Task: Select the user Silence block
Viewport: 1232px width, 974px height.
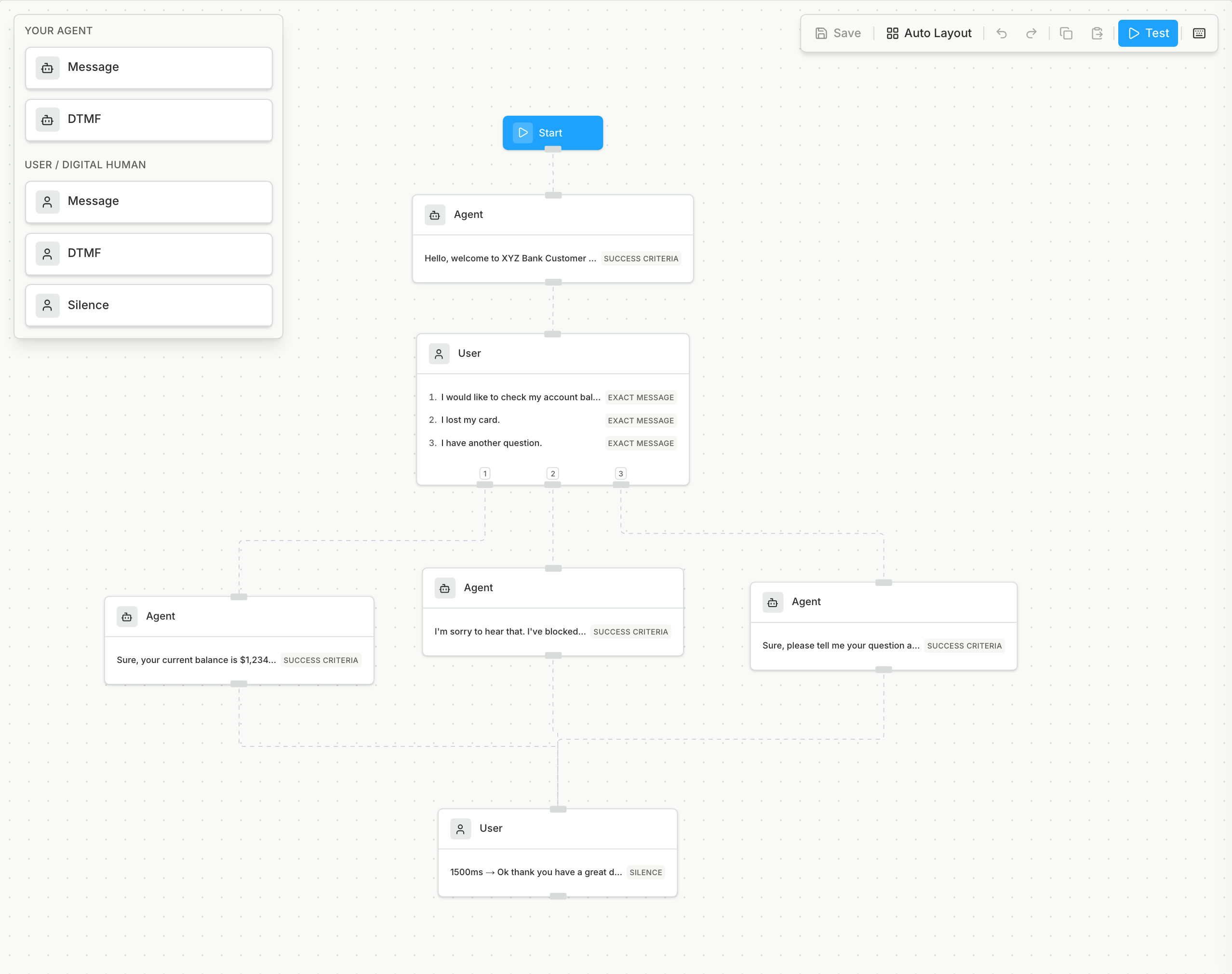Action: pos(149,306)
